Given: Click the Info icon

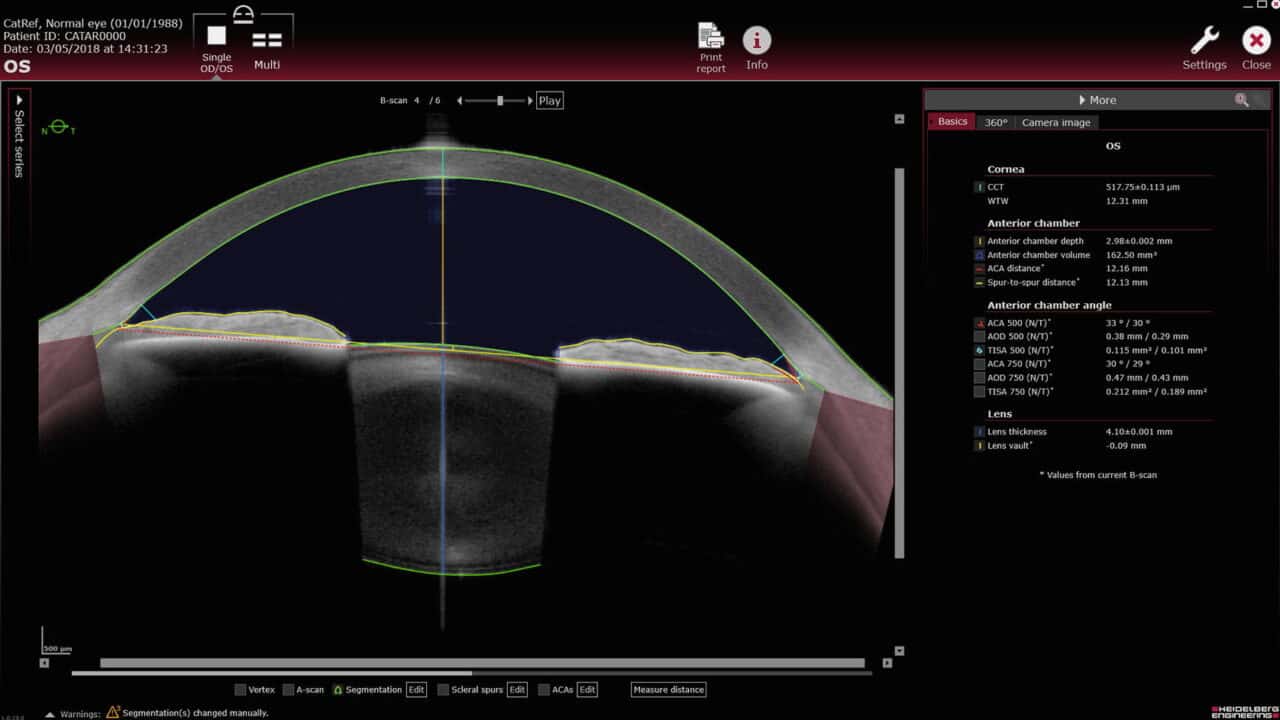Looking at the screenshot, I should 757,40.
